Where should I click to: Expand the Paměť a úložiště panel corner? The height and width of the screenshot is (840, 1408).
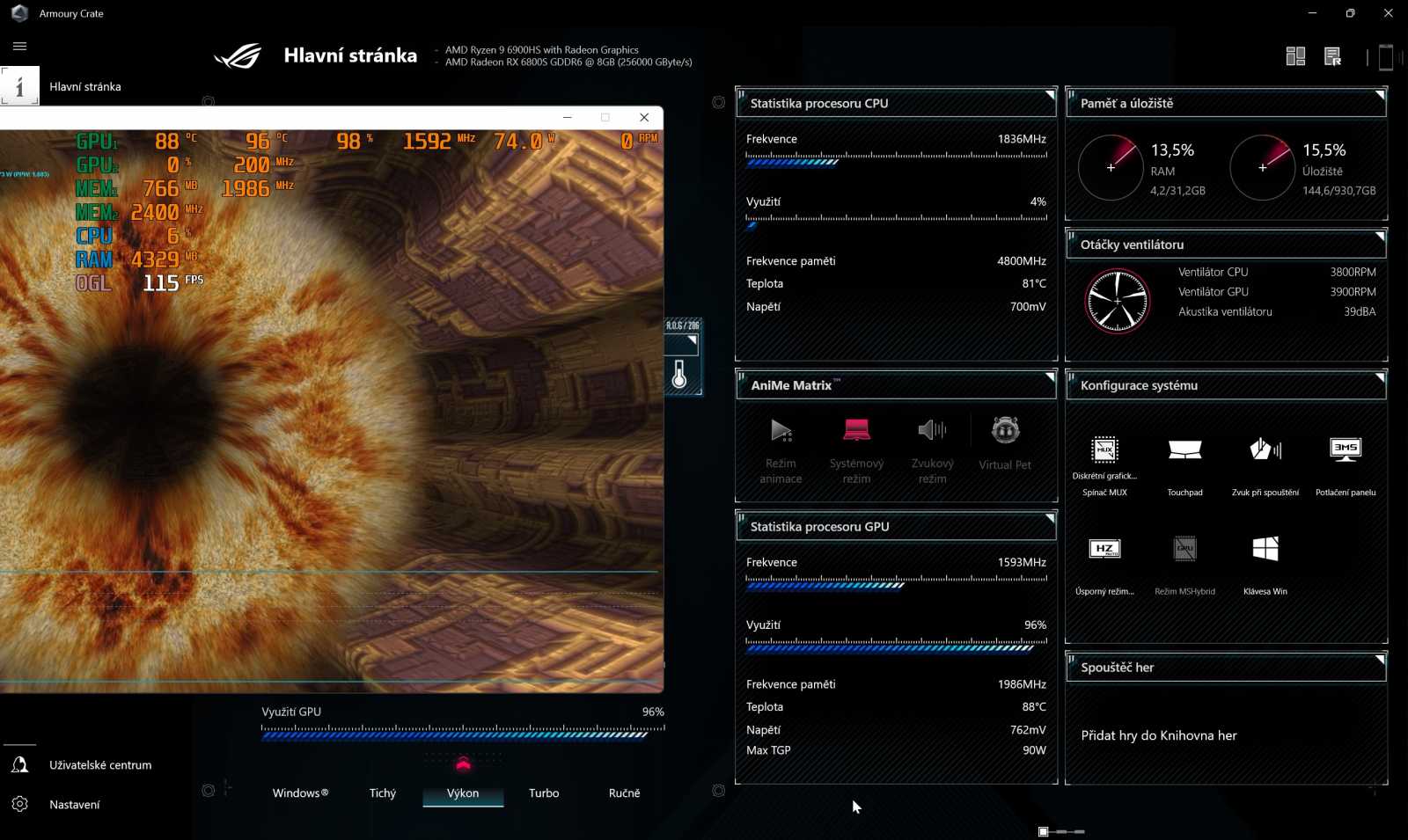click(1380, 95)
